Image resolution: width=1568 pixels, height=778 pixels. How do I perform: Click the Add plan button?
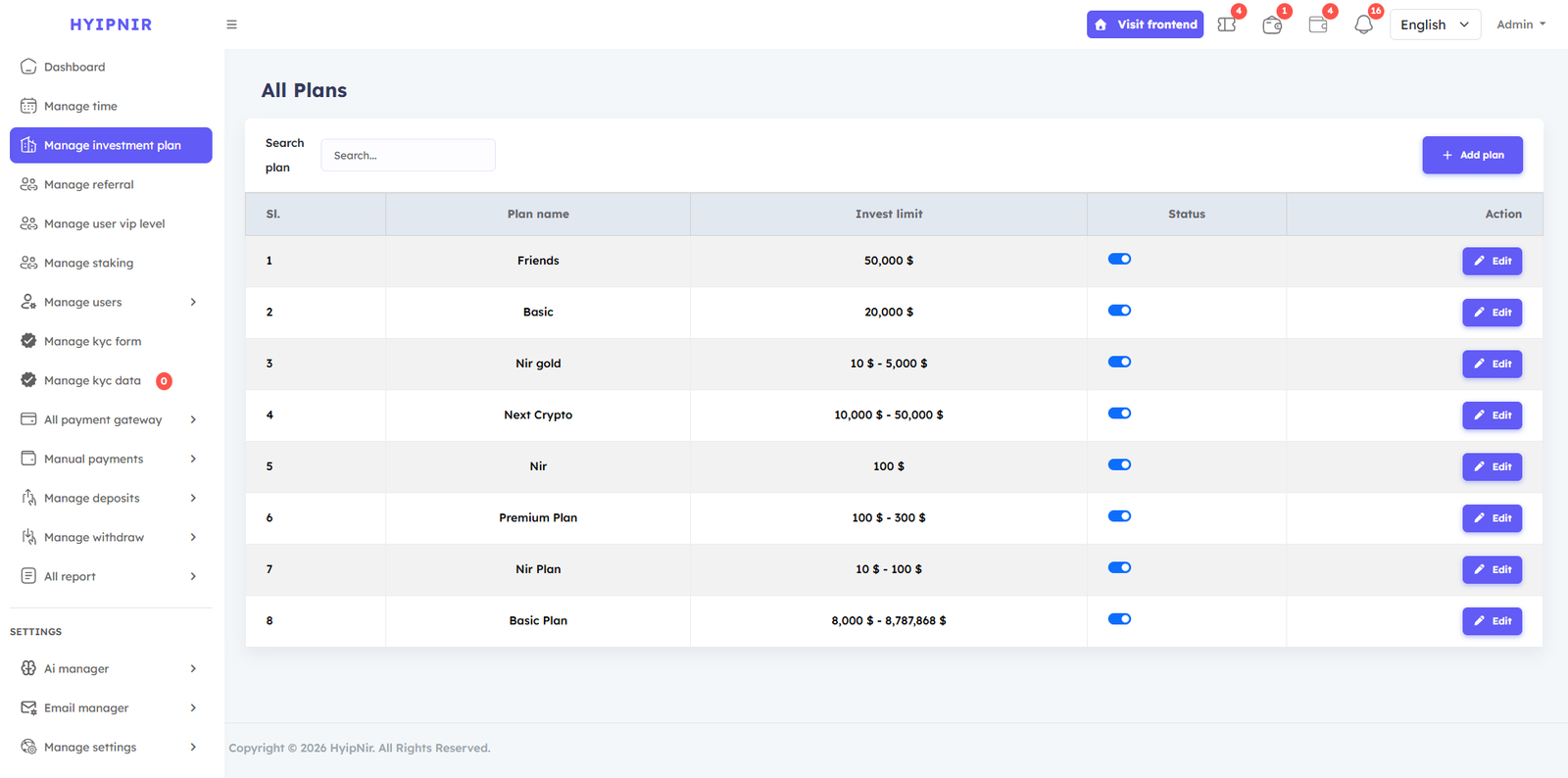coord(1472,155)
